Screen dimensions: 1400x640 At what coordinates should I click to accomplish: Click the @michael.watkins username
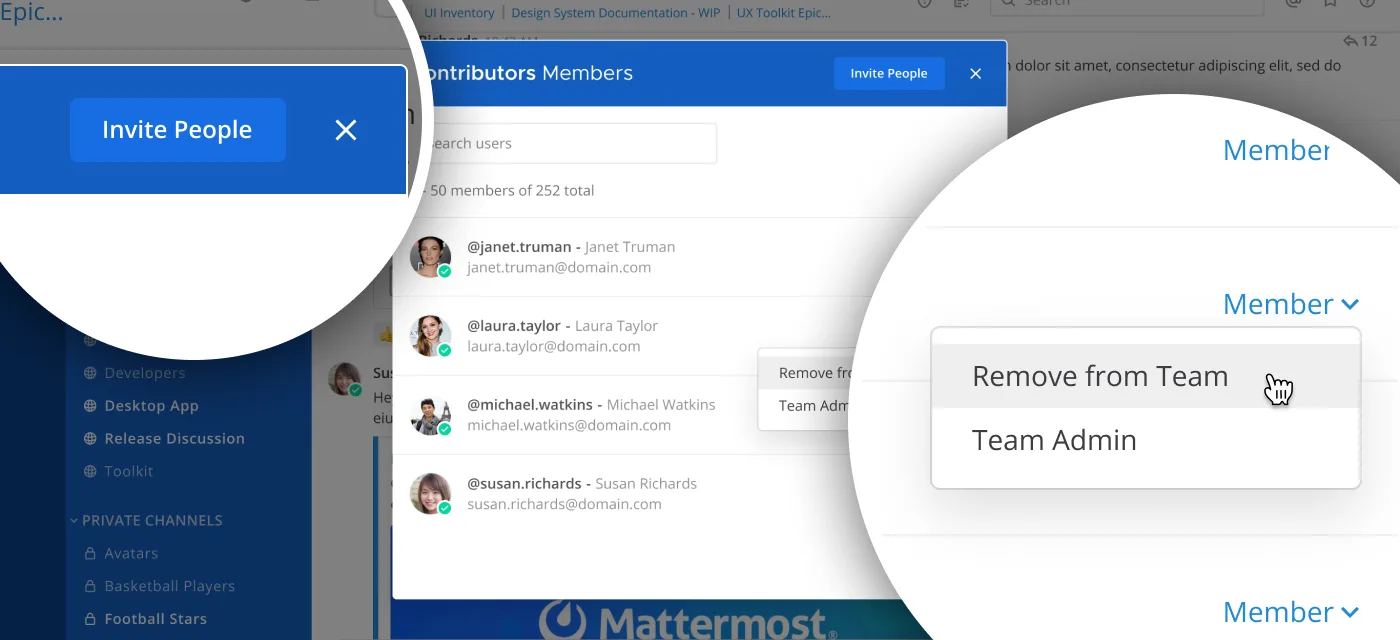click(x=530, y=405)
